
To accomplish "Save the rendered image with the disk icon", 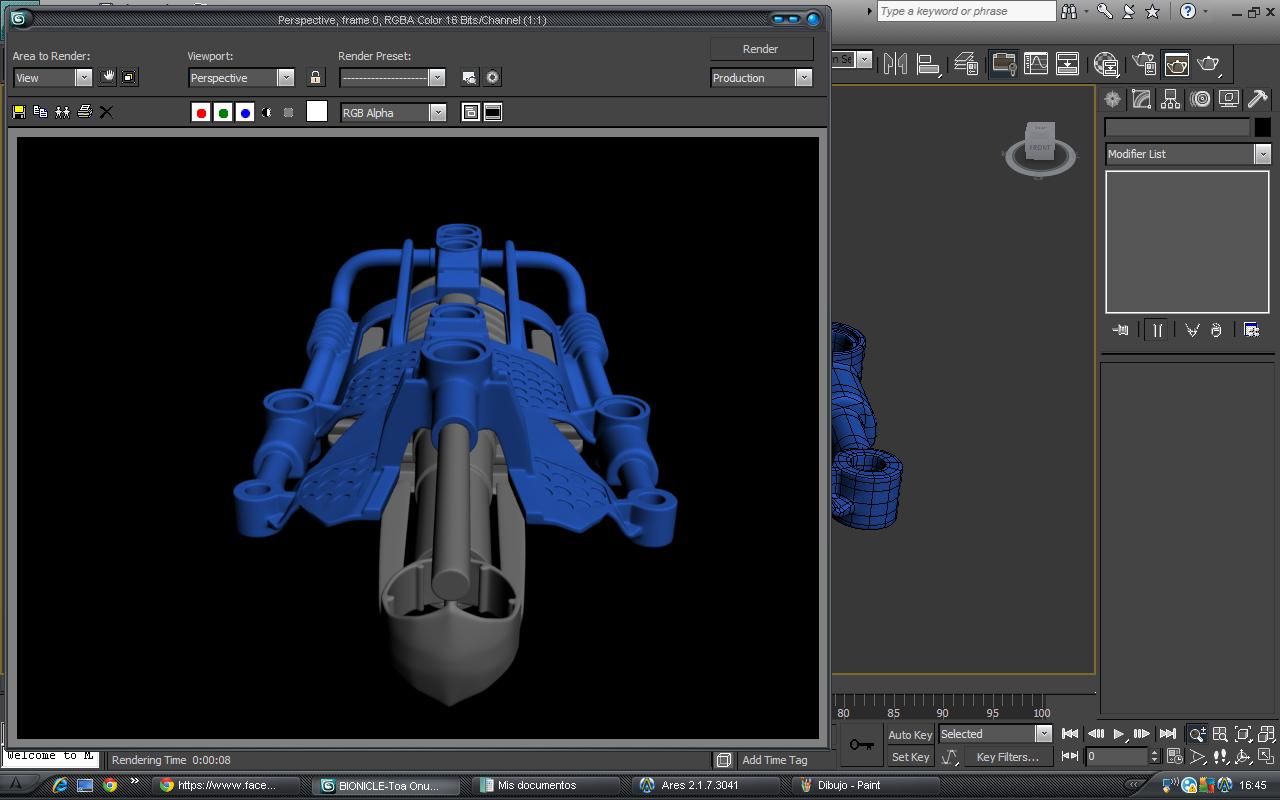I will click(x=18, y=112).
